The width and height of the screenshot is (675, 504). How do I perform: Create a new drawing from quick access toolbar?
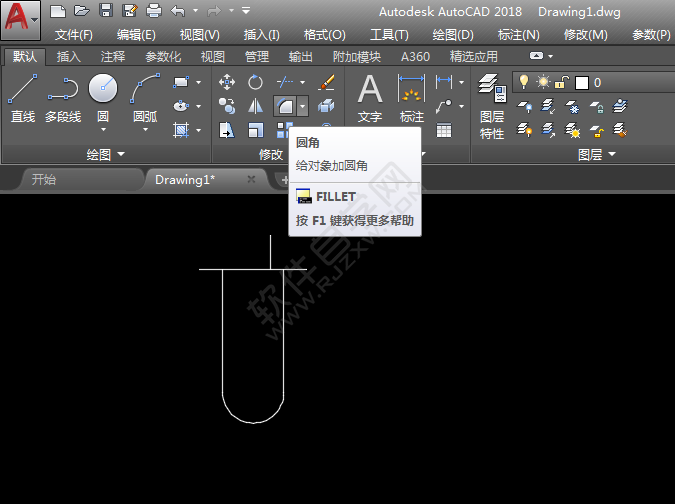[x=58, y=11]
